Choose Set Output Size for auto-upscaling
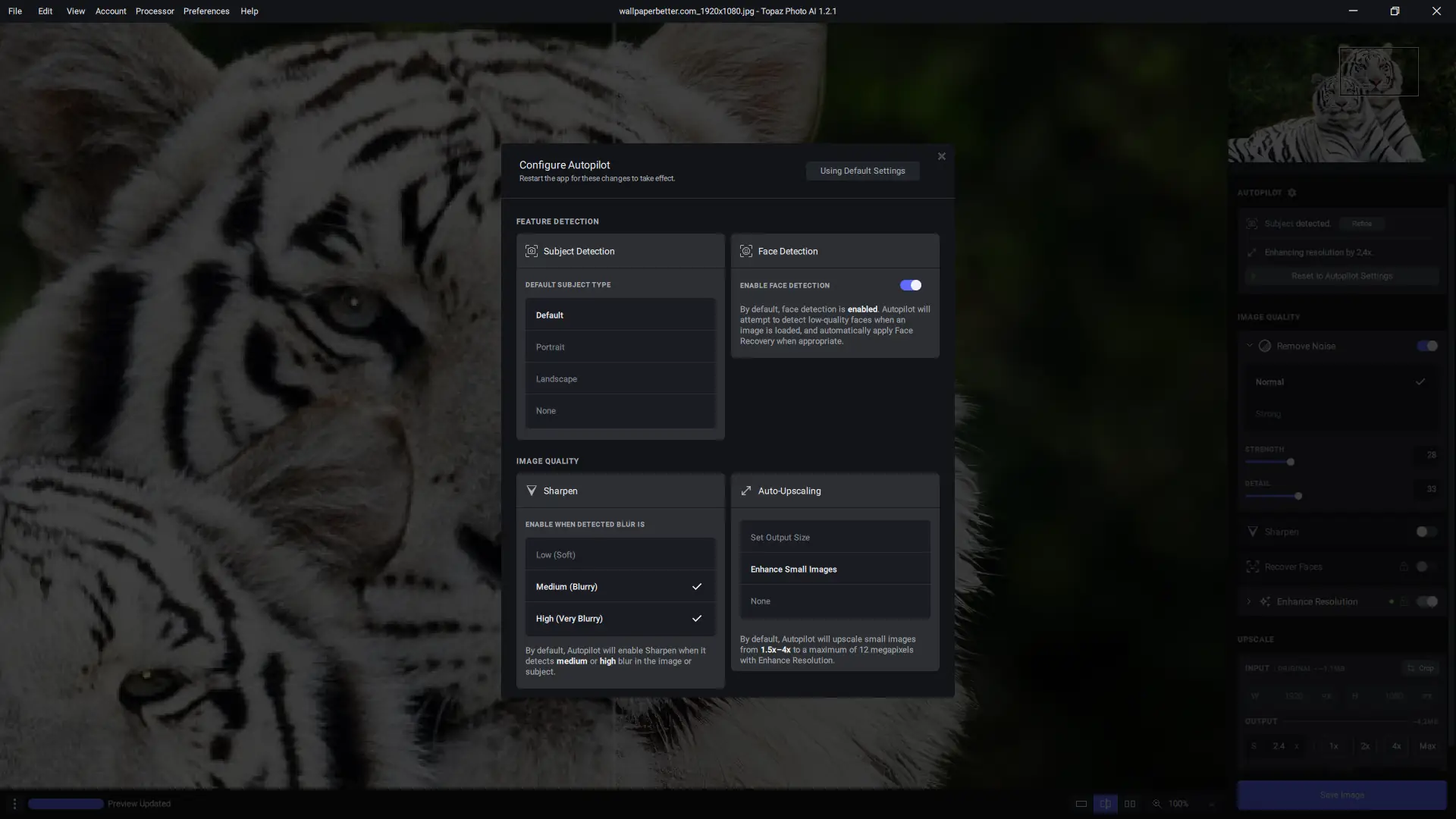The image size is (1456, 819). click(x=834, y=538)
